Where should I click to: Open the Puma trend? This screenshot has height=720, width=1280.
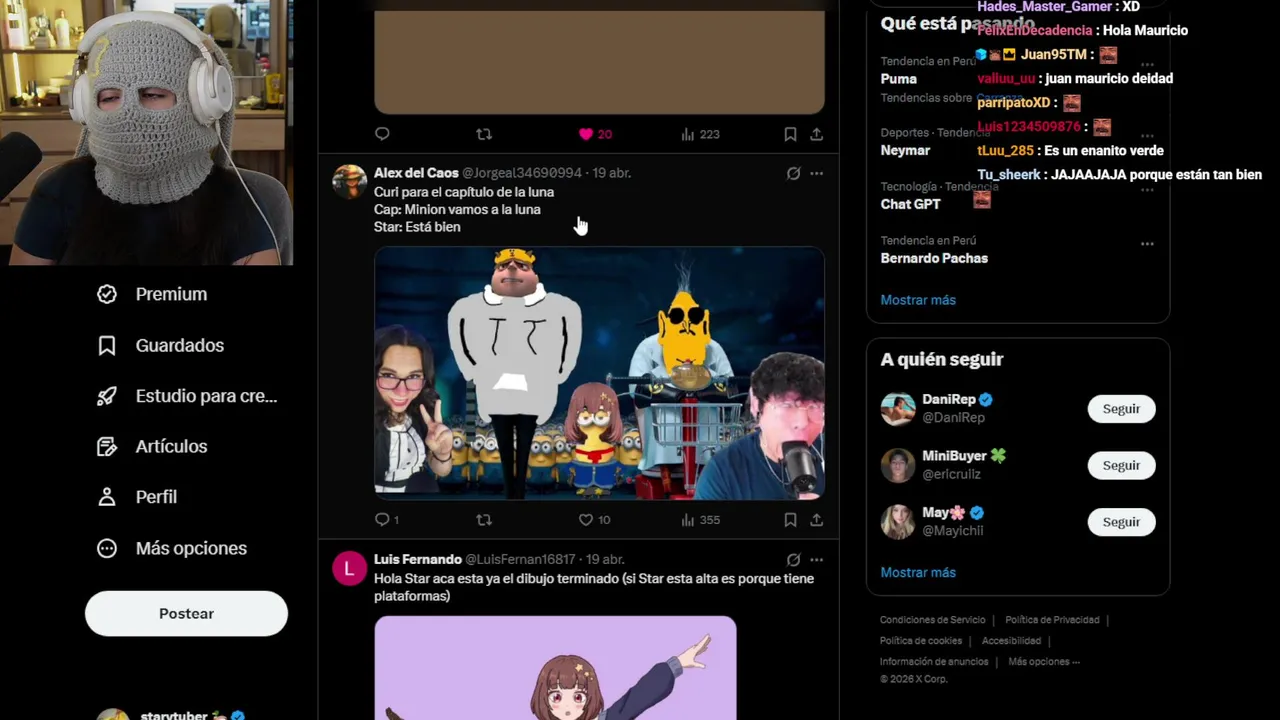point(899,79)
